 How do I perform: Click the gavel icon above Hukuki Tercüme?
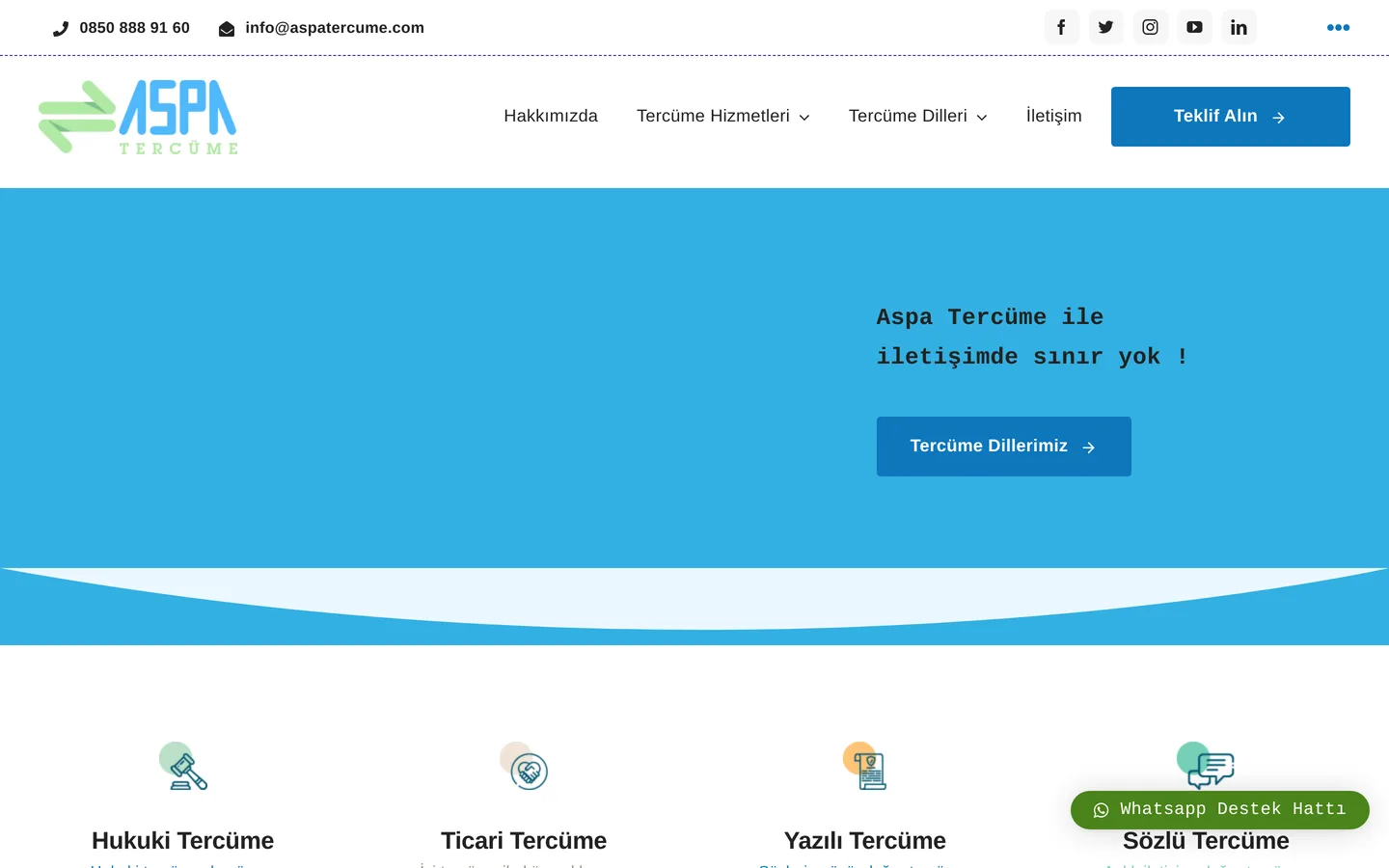(183, 766)
